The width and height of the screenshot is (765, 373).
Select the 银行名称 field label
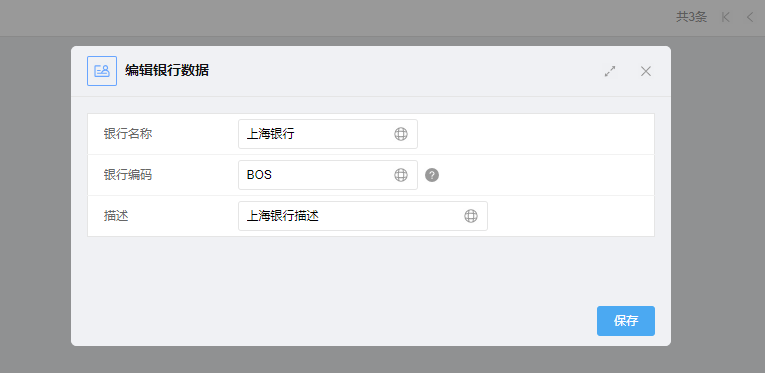click(128, 134)
